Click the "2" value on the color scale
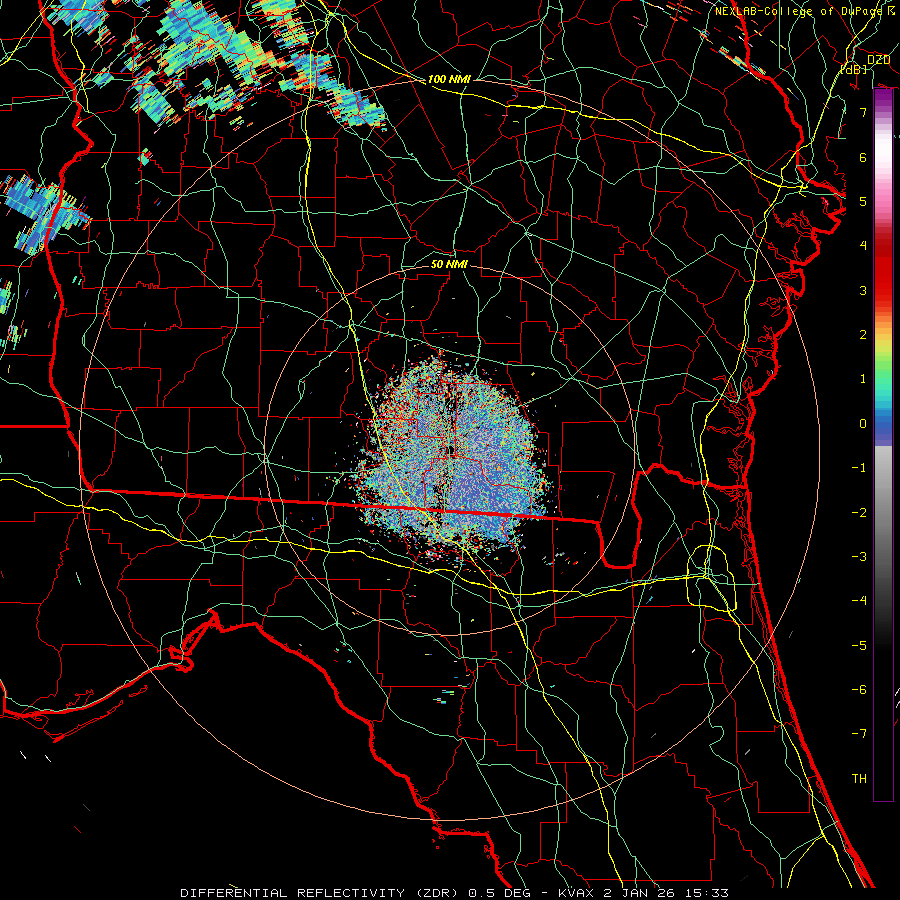This screenshot has height=900, width=900. 863,335
